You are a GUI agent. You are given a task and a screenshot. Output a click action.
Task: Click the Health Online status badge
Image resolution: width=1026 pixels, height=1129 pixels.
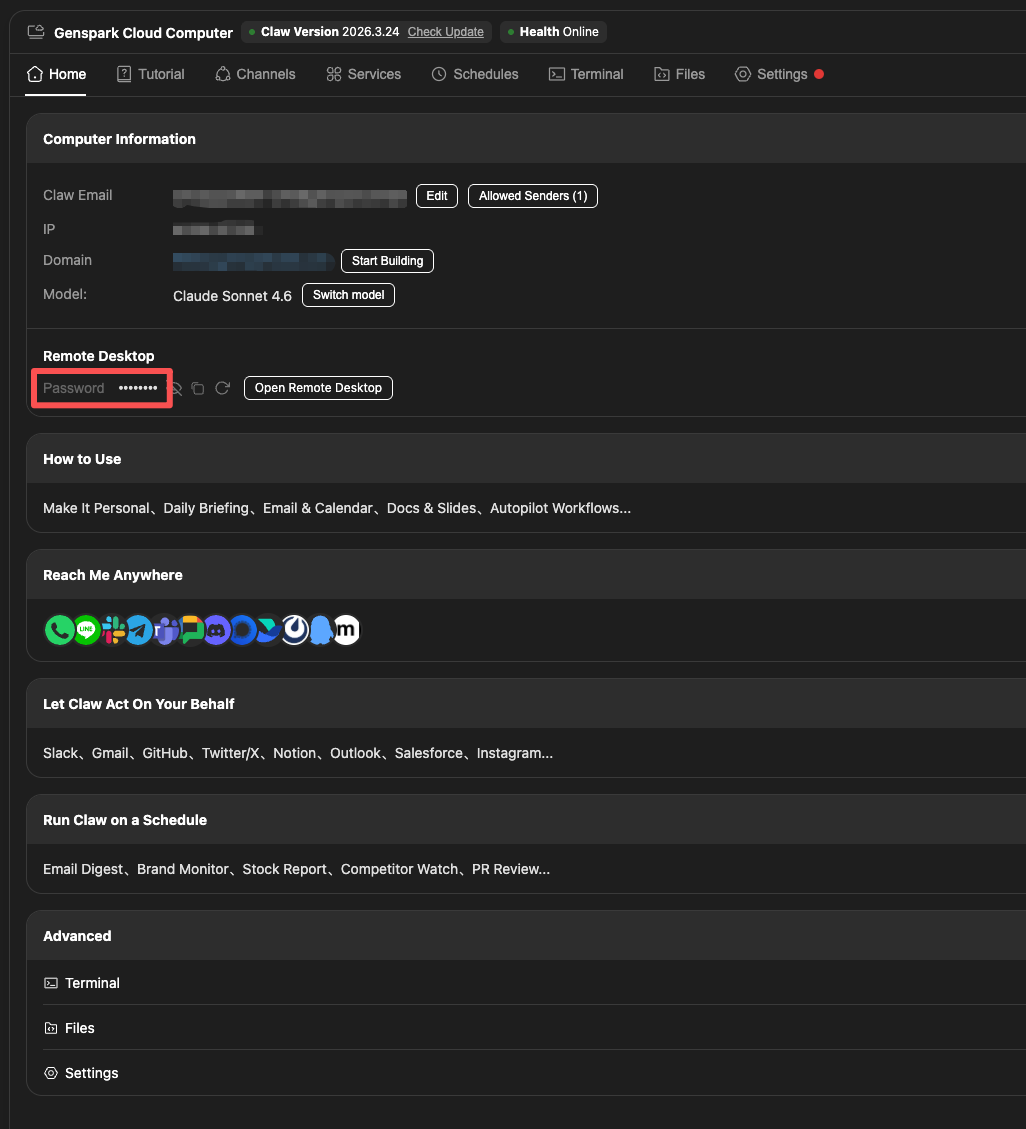click(x=553, y=32)
